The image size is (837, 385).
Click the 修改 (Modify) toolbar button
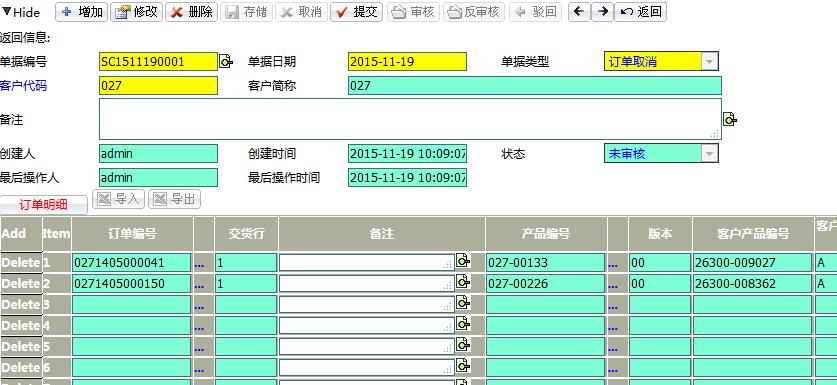click(137, 12)
